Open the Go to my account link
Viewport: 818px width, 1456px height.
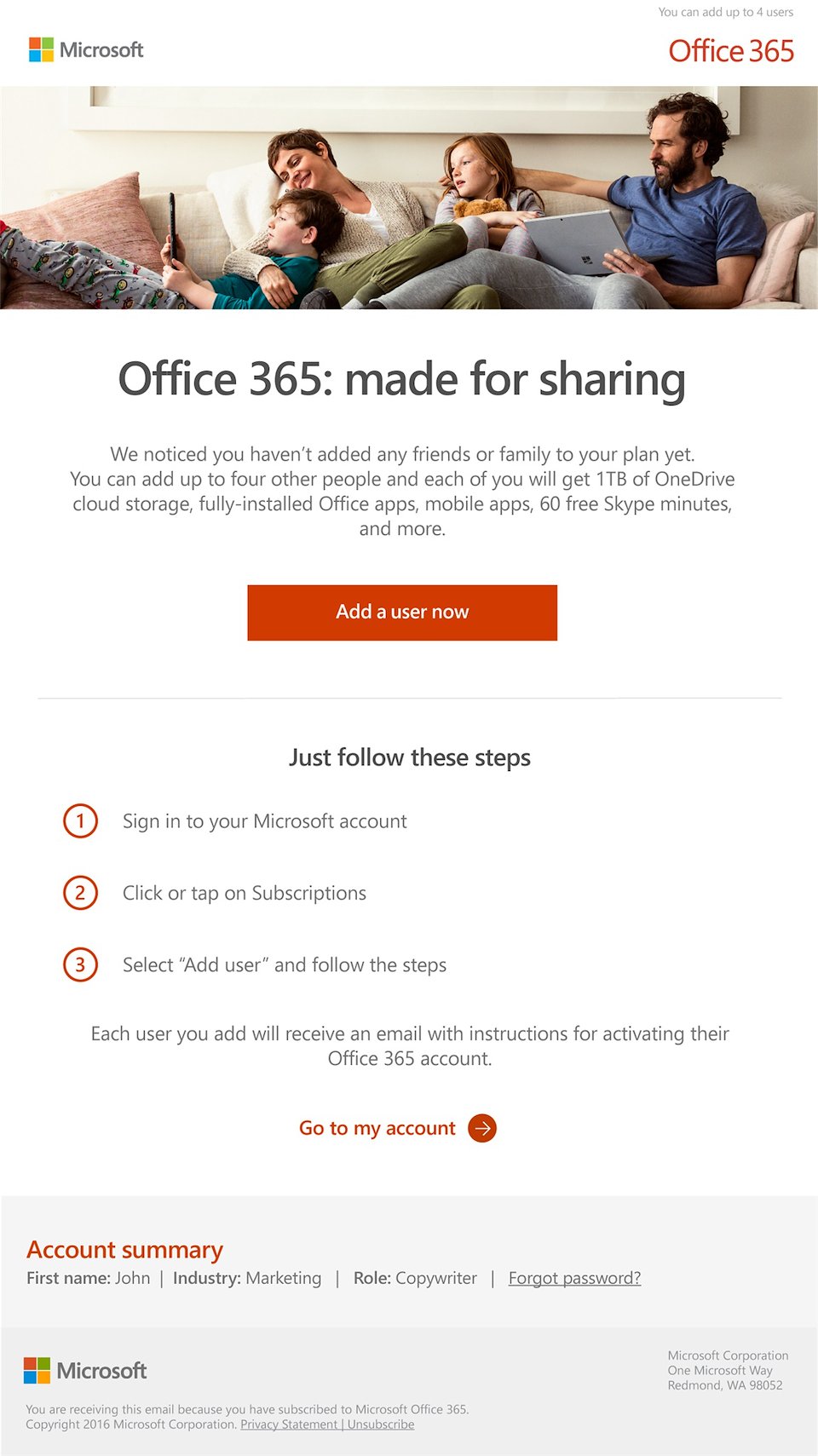pyautogui.click(x=377, y=1128)
